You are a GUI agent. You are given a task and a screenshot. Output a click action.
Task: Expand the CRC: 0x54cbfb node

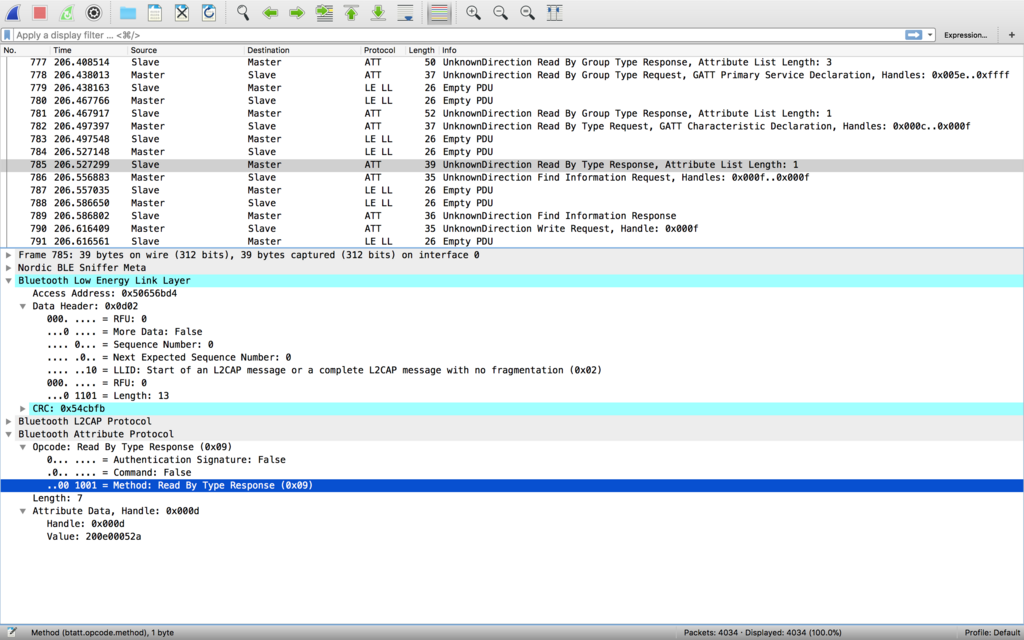[x=23, y=409]
